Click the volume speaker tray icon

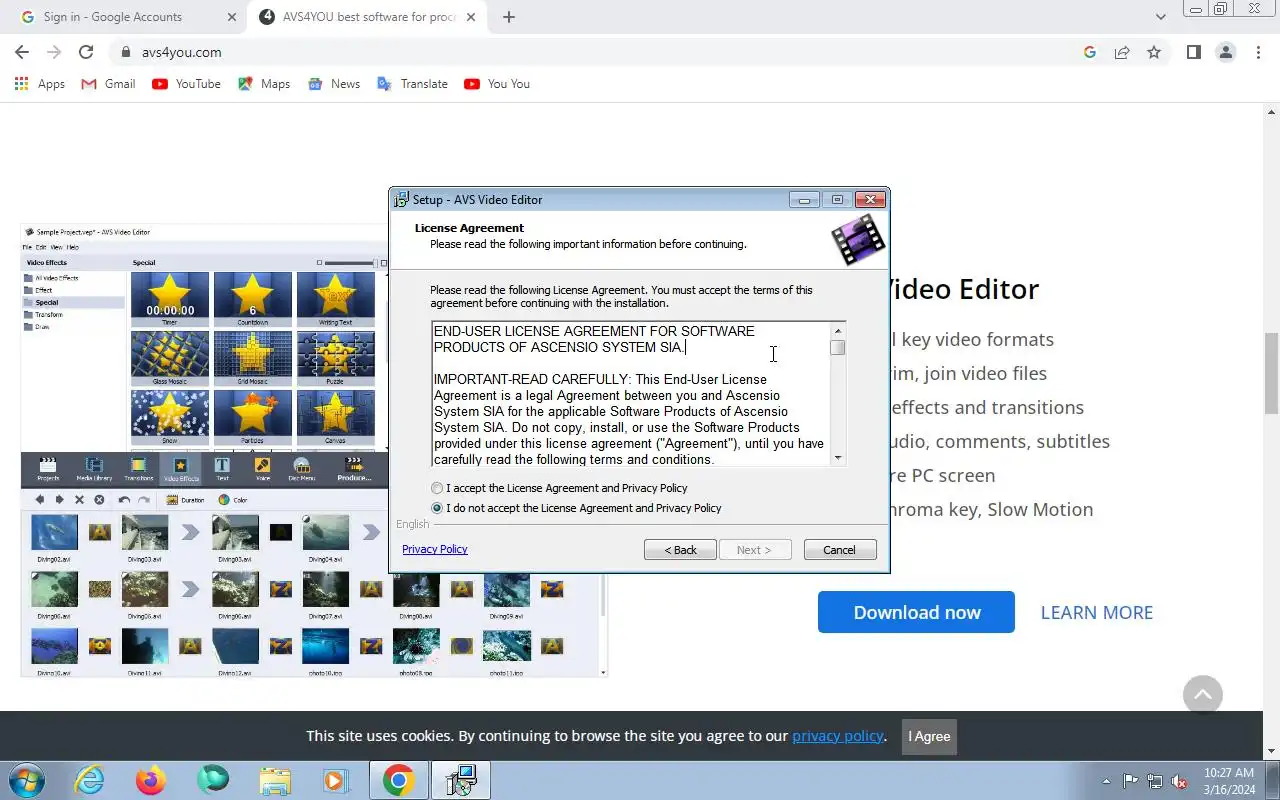coord(1180,781)
